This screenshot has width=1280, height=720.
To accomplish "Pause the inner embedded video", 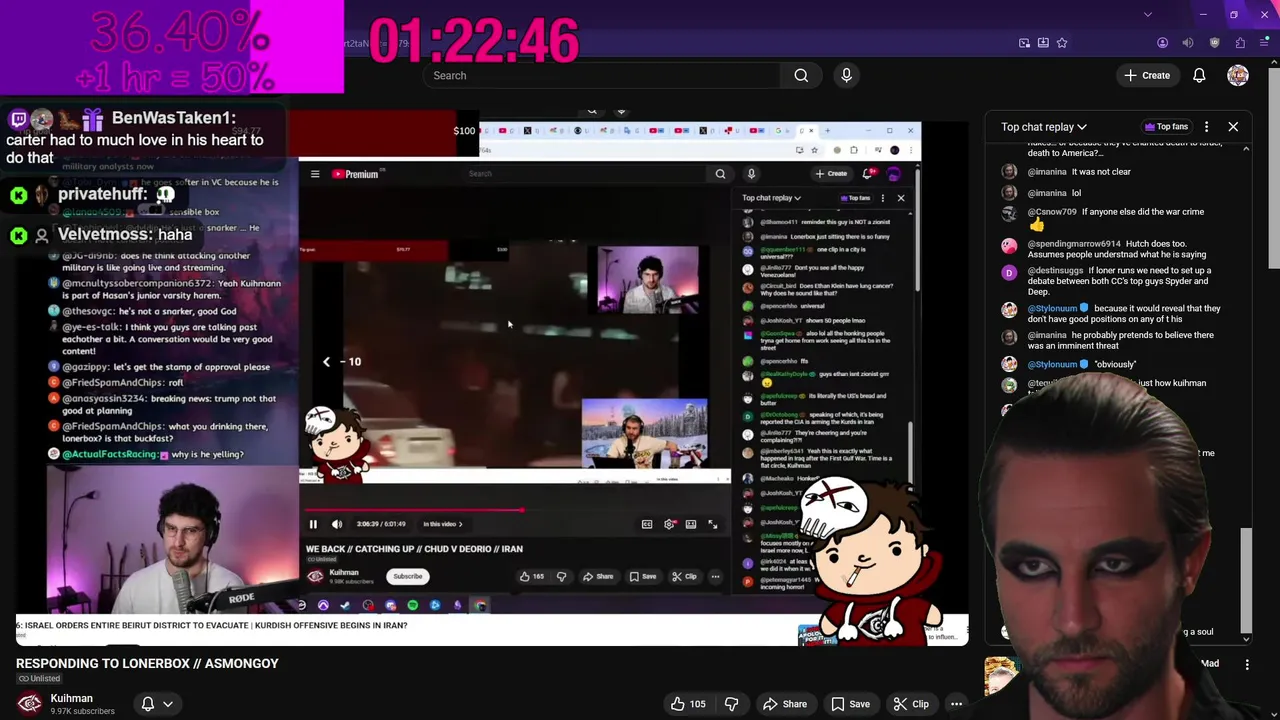I will click(313, 524).
